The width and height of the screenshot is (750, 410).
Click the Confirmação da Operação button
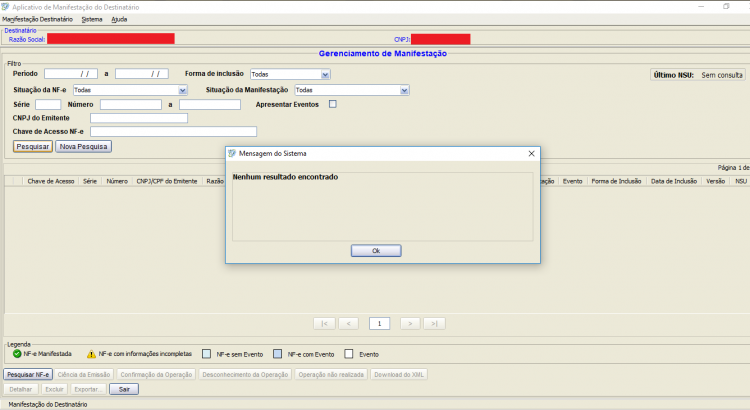[156, 375]
